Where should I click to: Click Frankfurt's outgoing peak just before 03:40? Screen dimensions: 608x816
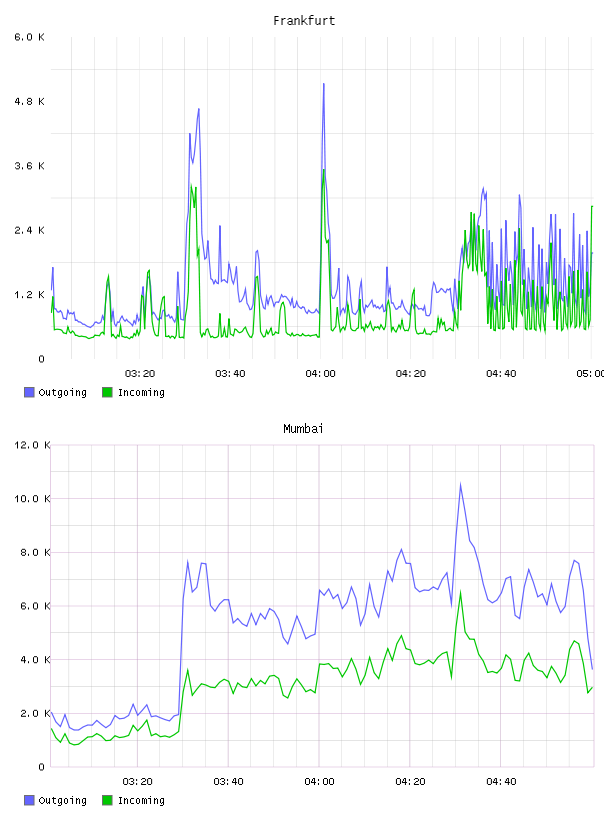(x=220, y=226)
